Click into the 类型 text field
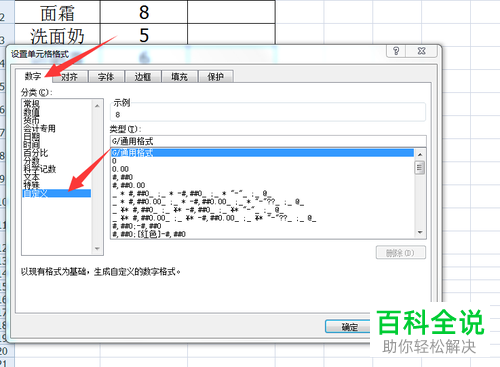This screenshot has height=367, width=500. pos(268,141)
